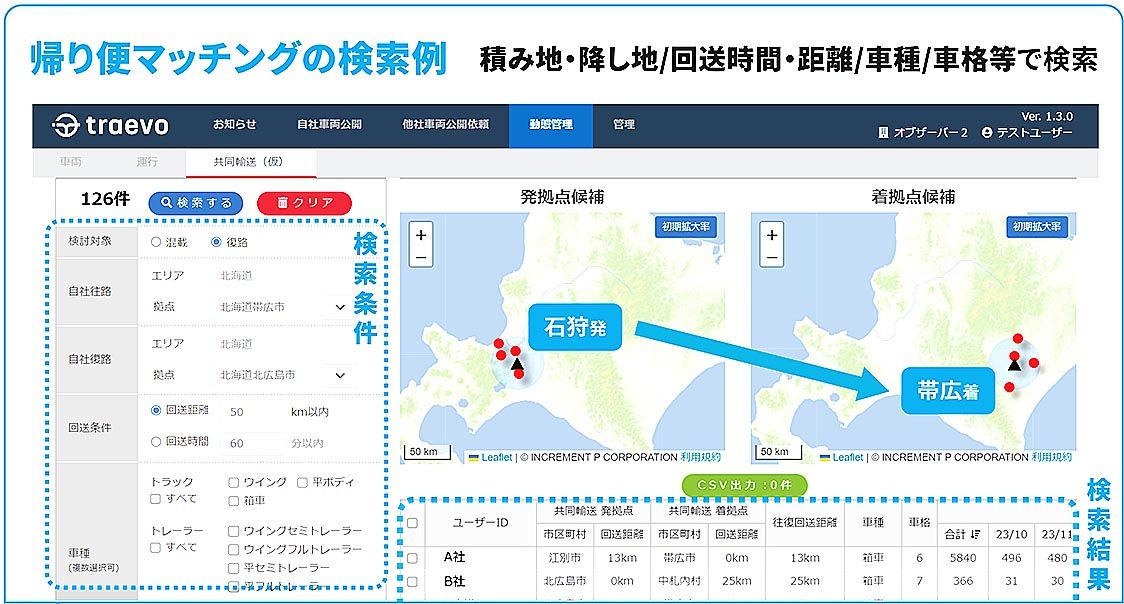Zoom out on the 発拠点候補 map

point(421,257)
